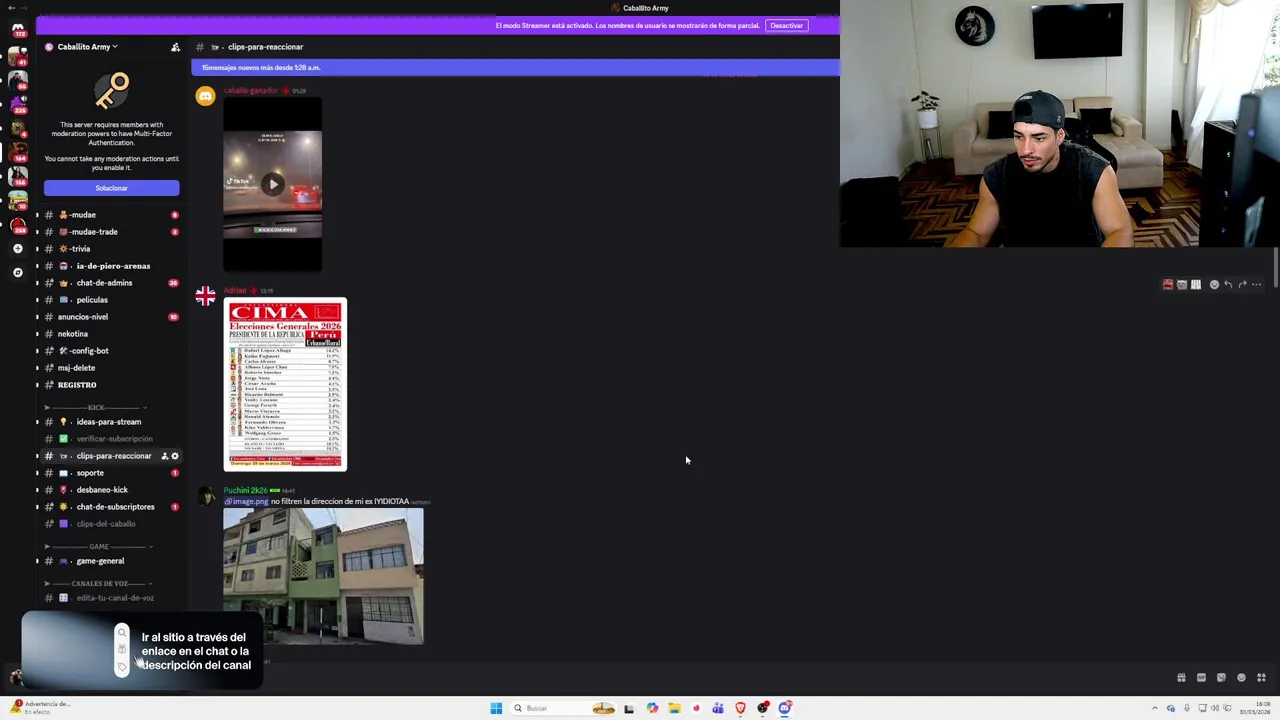Open Discord icon in taskbar
1280x720 pixels.
[785, 708]
